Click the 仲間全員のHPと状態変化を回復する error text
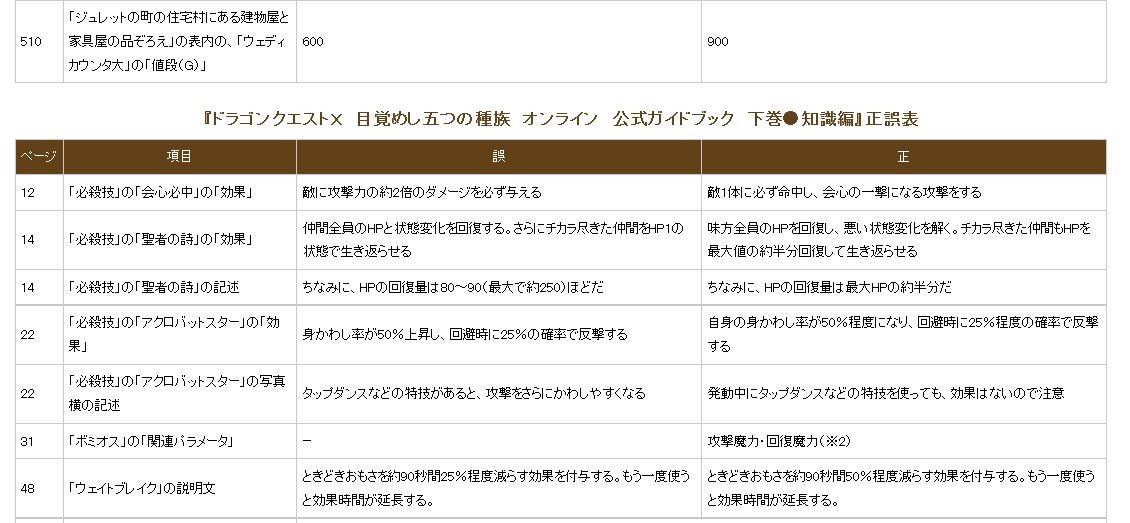1130x523 pixels. [x=492, y=240]
